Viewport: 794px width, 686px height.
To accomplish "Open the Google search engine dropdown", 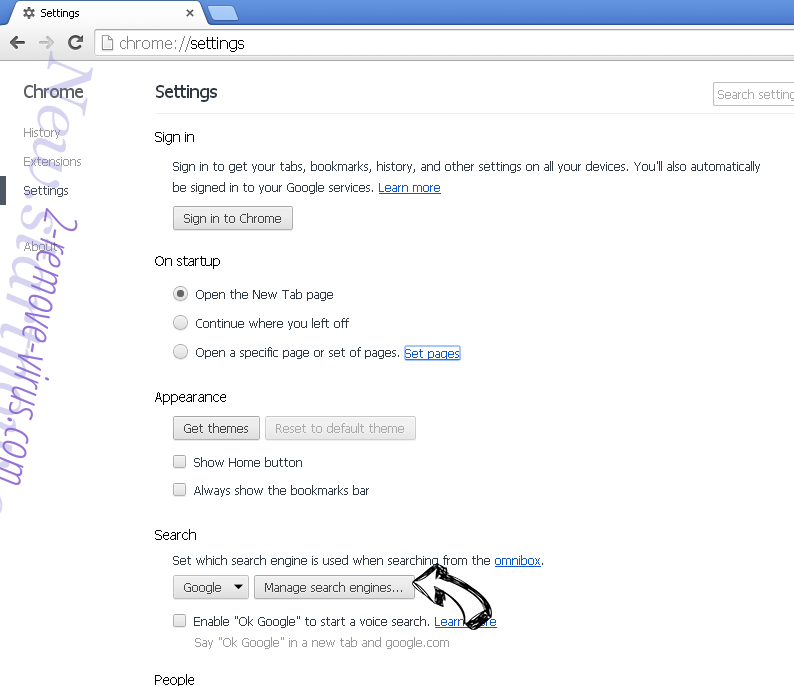I will pos(211,587).
